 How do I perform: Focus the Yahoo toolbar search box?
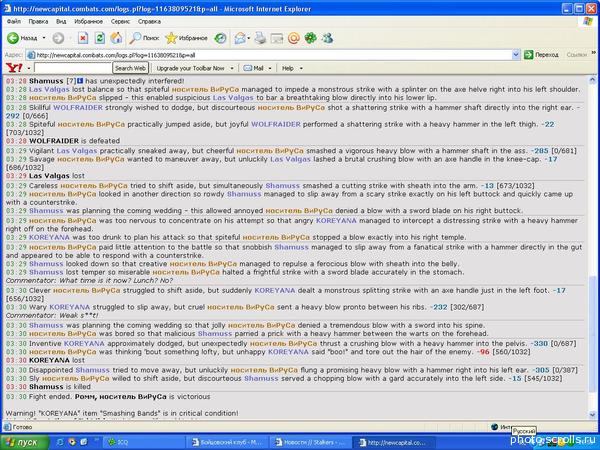point(73,68)
